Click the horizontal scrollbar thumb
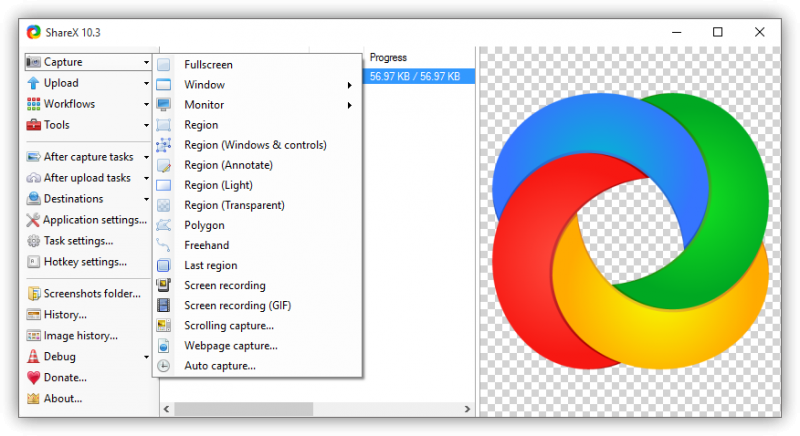 (243, 409)
